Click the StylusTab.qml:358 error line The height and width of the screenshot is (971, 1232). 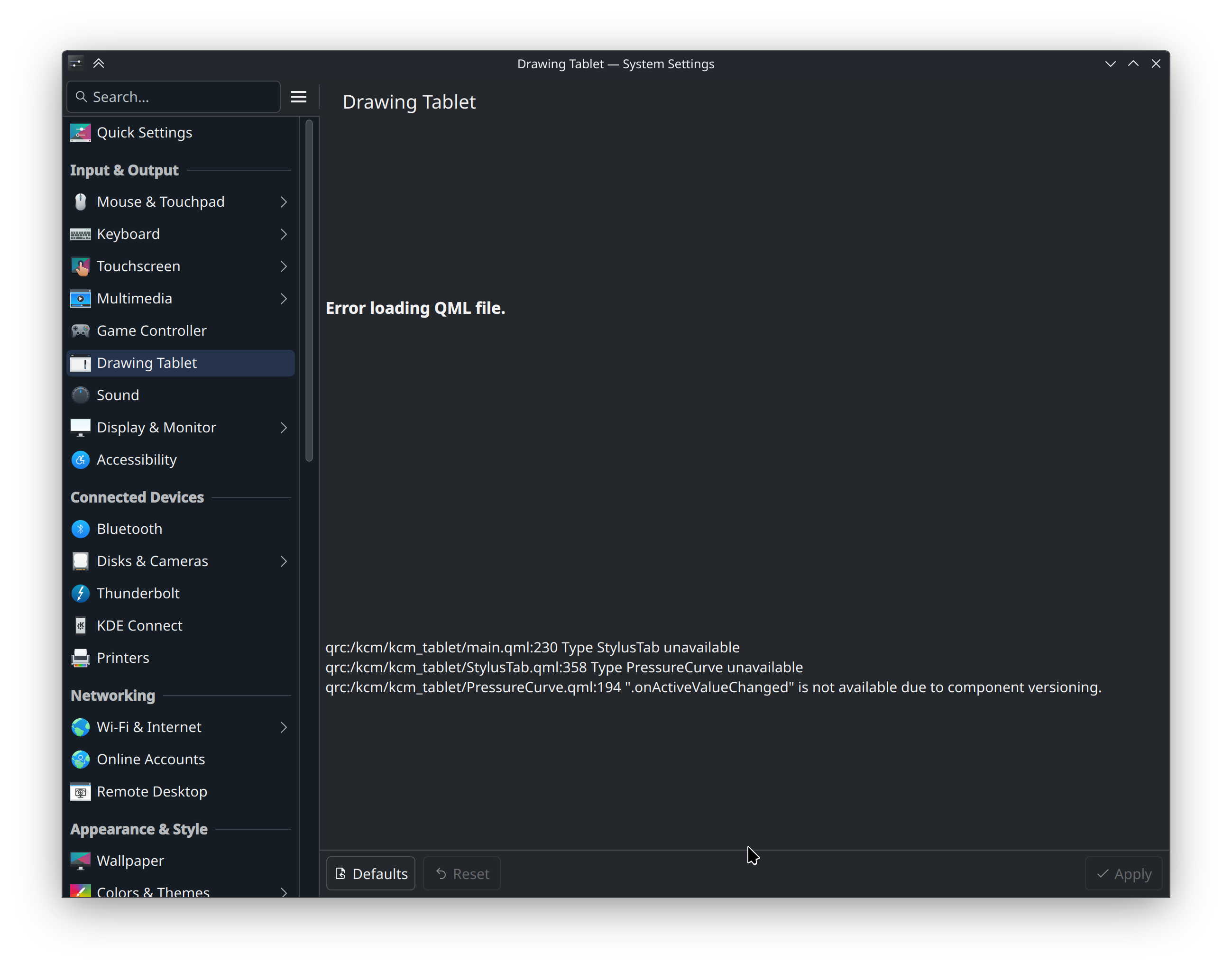(564, 668)
